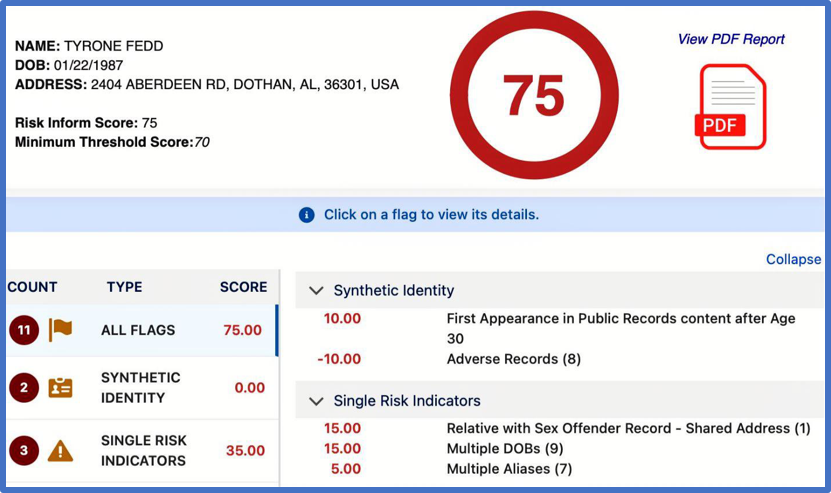Select the SINGLE RISK INDICATORS row label
831x493 pixels.
(144, 451)
